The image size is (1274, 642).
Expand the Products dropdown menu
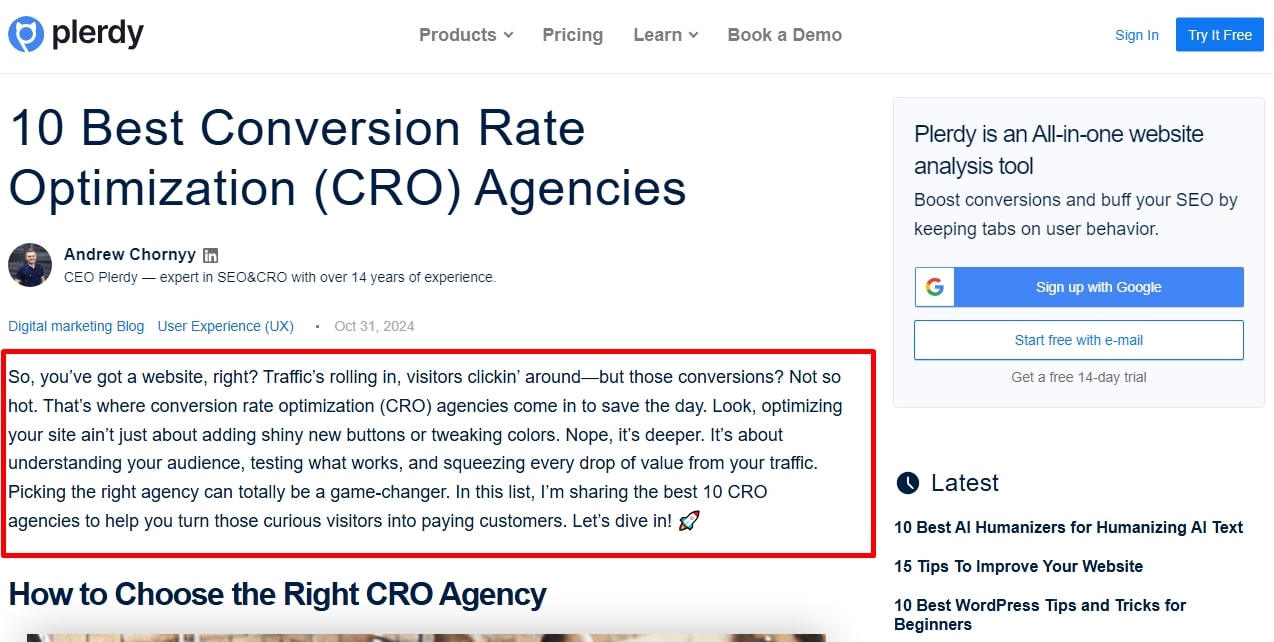click(458, 34)
